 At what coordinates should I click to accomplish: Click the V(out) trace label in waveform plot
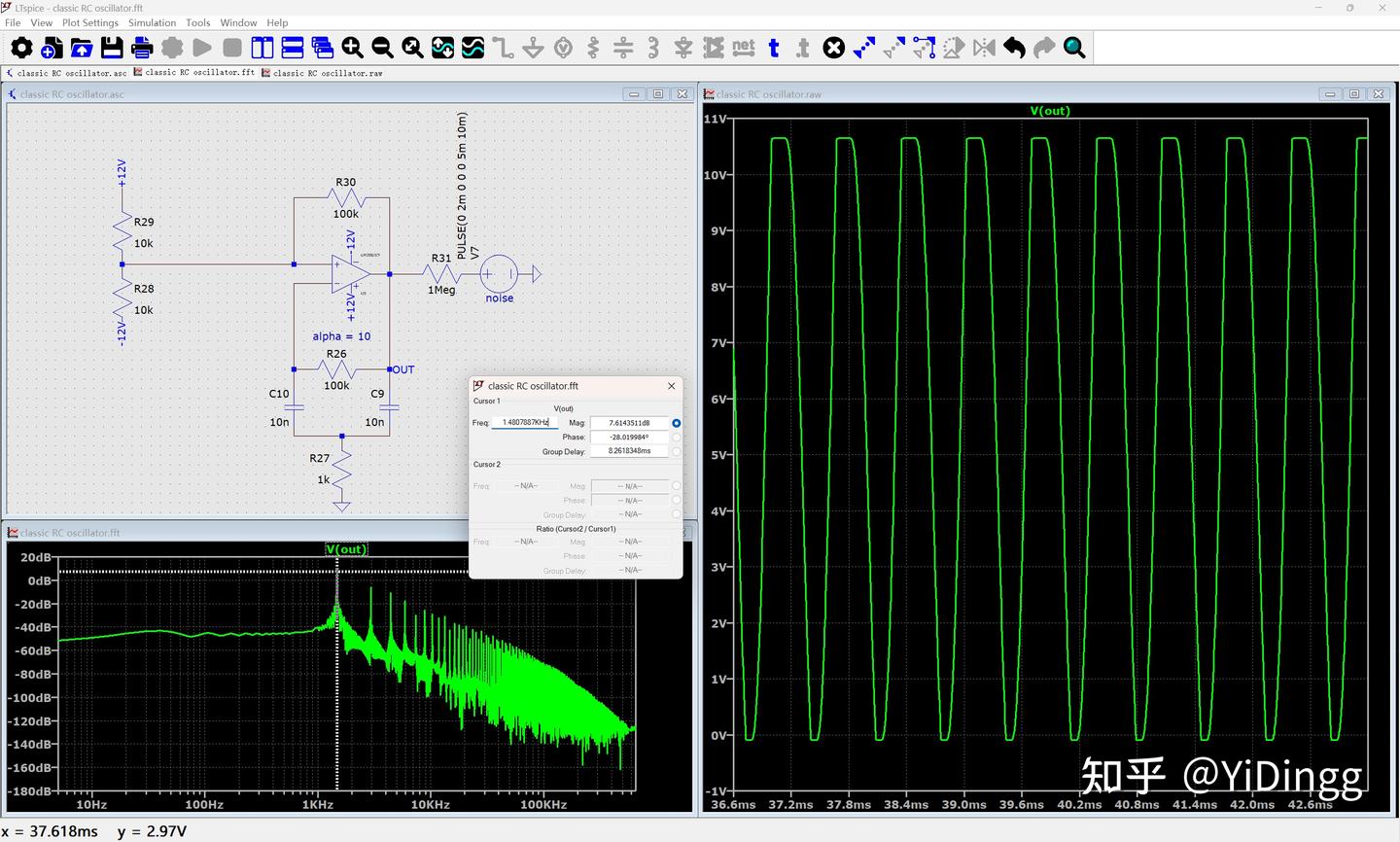point(1049,111)
